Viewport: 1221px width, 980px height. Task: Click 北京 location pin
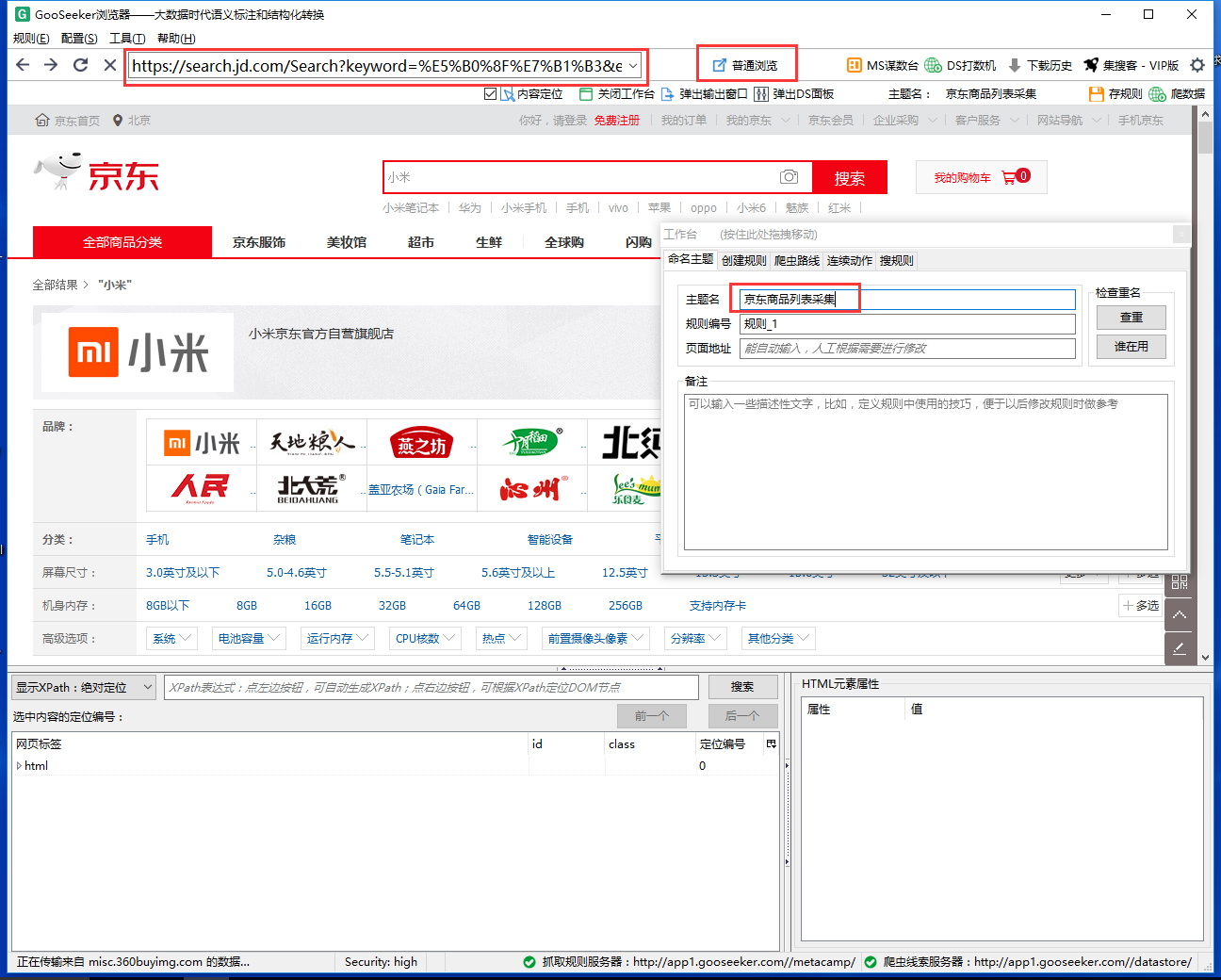click(132, 120)
